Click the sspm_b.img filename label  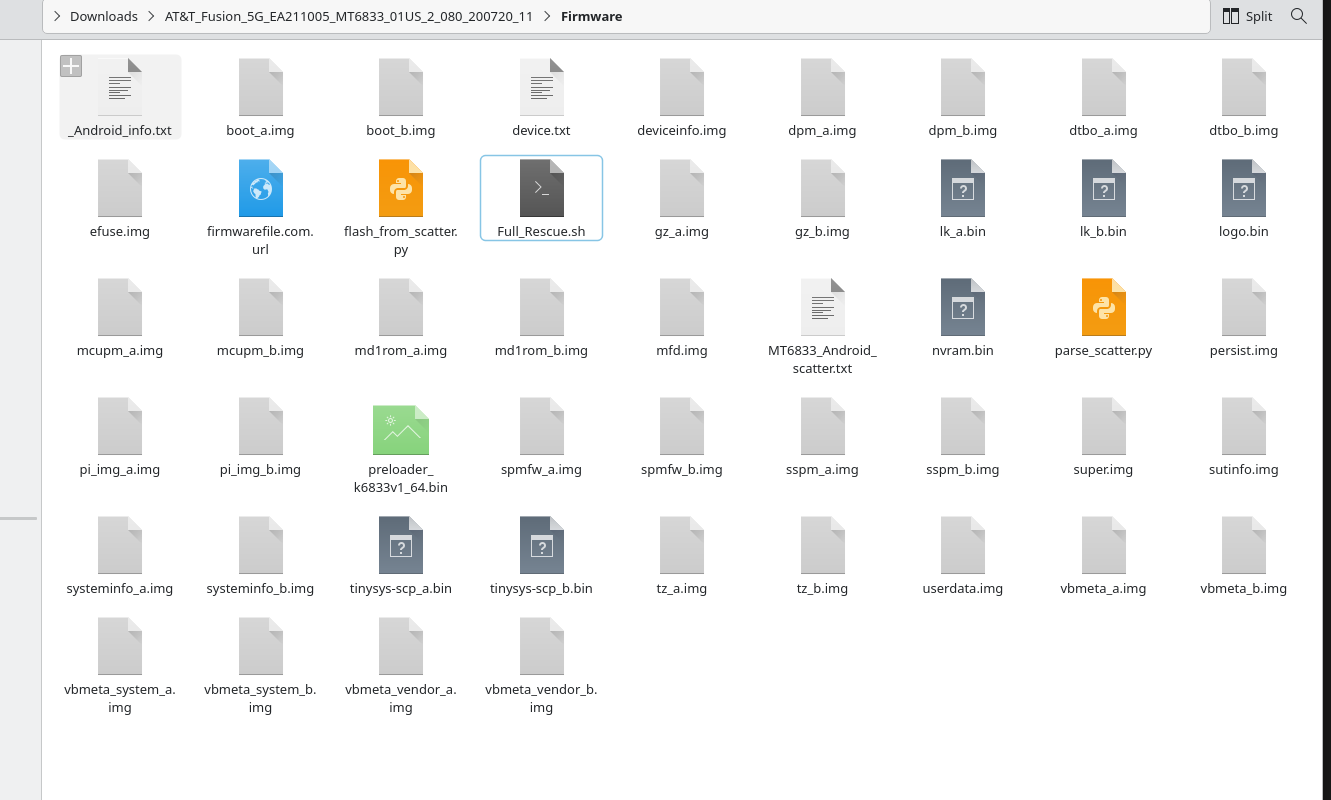(963, 469)
